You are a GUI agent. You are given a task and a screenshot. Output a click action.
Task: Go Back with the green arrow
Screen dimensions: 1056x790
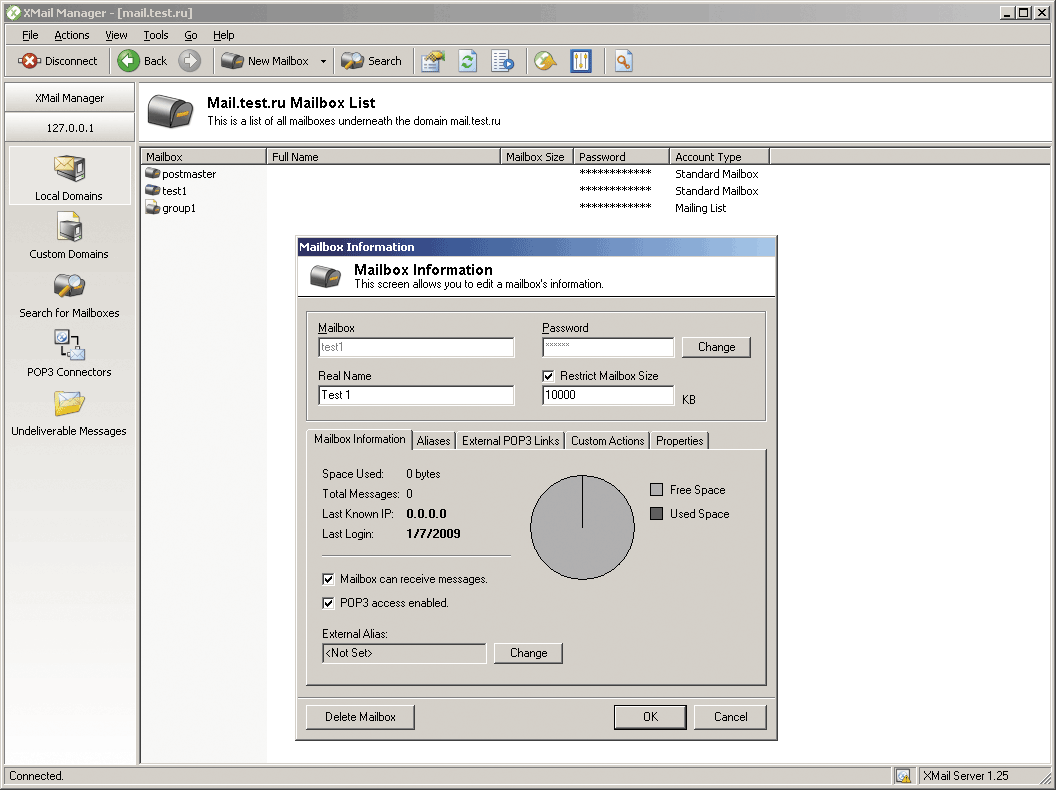coord(142,61)
